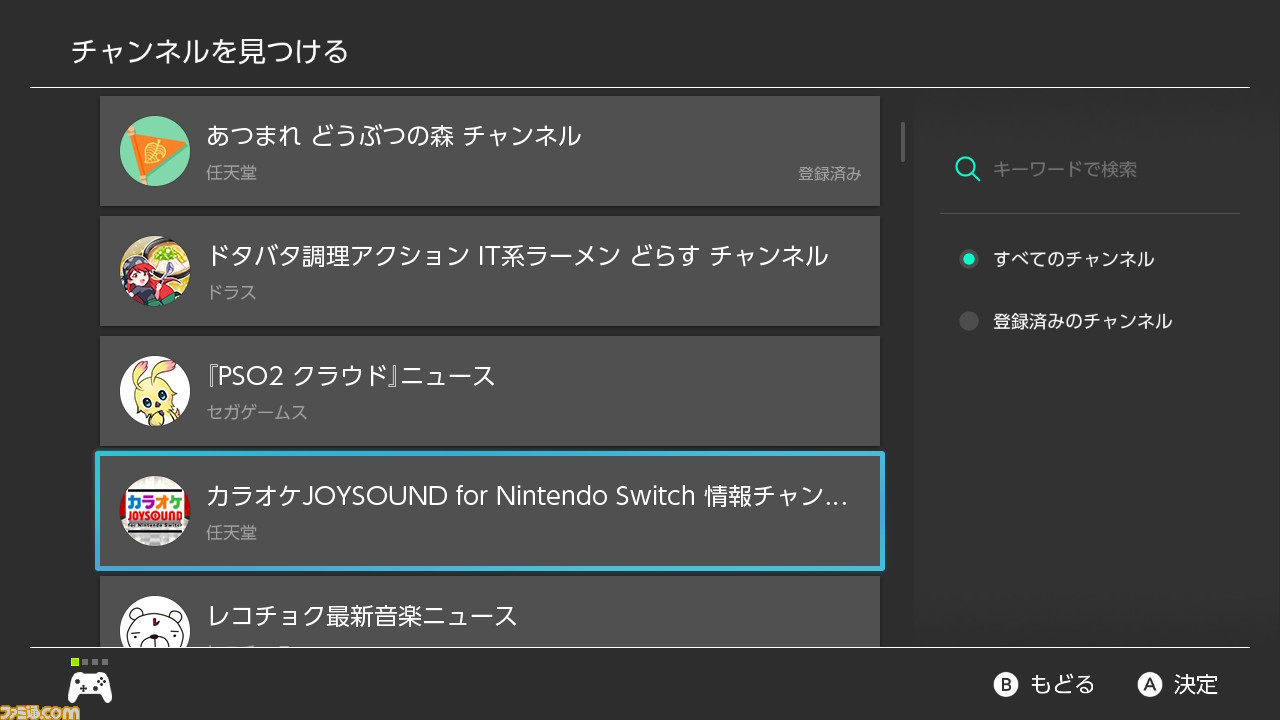1280x720 pixels.
Task: Click the Animal Crossing orange flag channel icon
Action: pyautogui.click(x=155, y=151)
